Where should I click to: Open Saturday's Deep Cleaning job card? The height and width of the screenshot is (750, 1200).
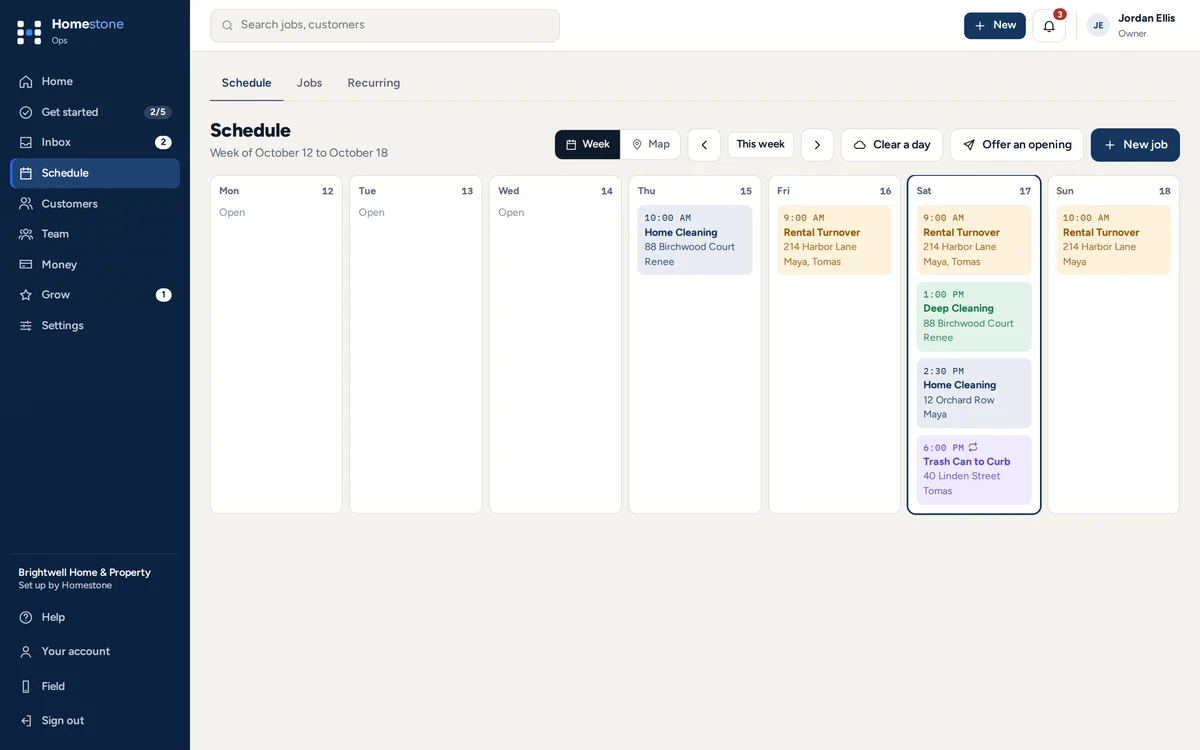tap(974, 316)
